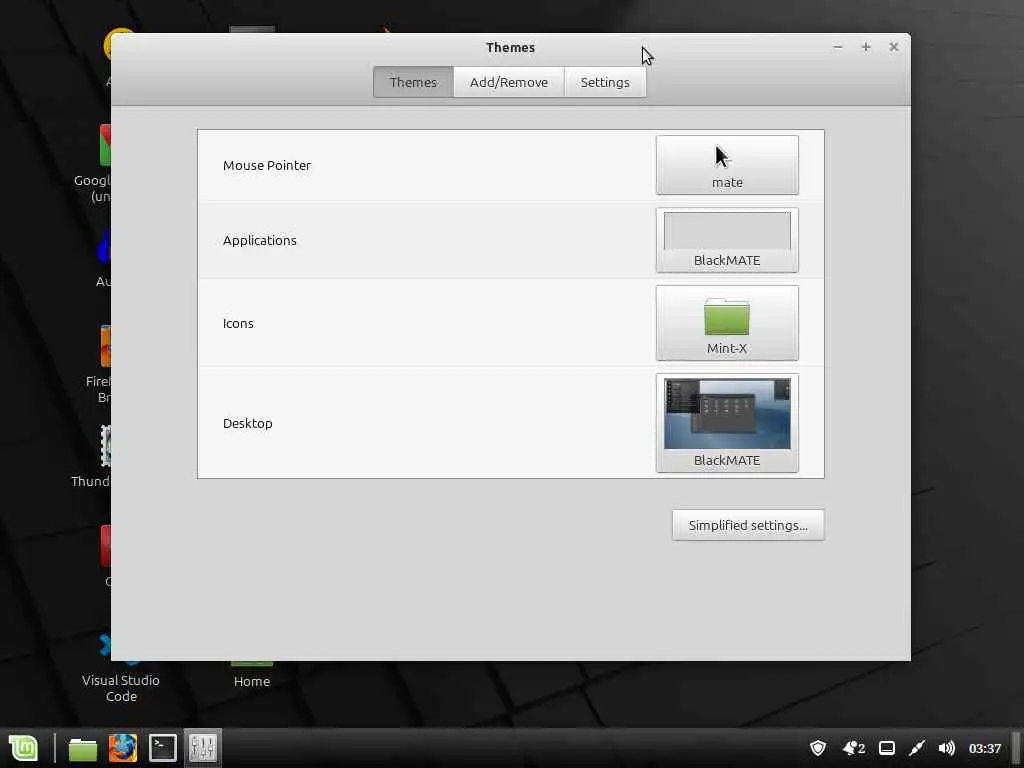The height and width of the screenshot is (768, 1024).
Task: Close the Themes window
Action: (893, 47)
